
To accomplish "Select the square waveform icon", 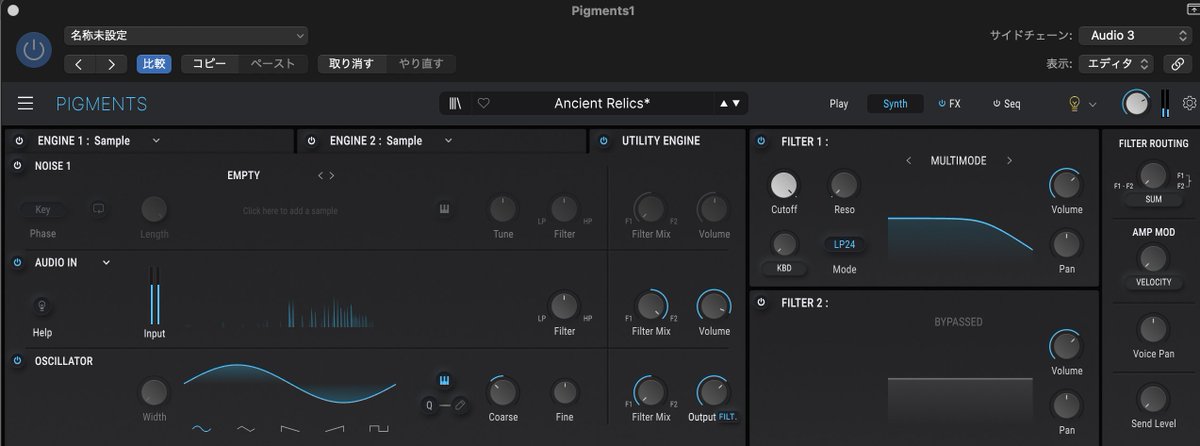I will [x=378, y=429].
